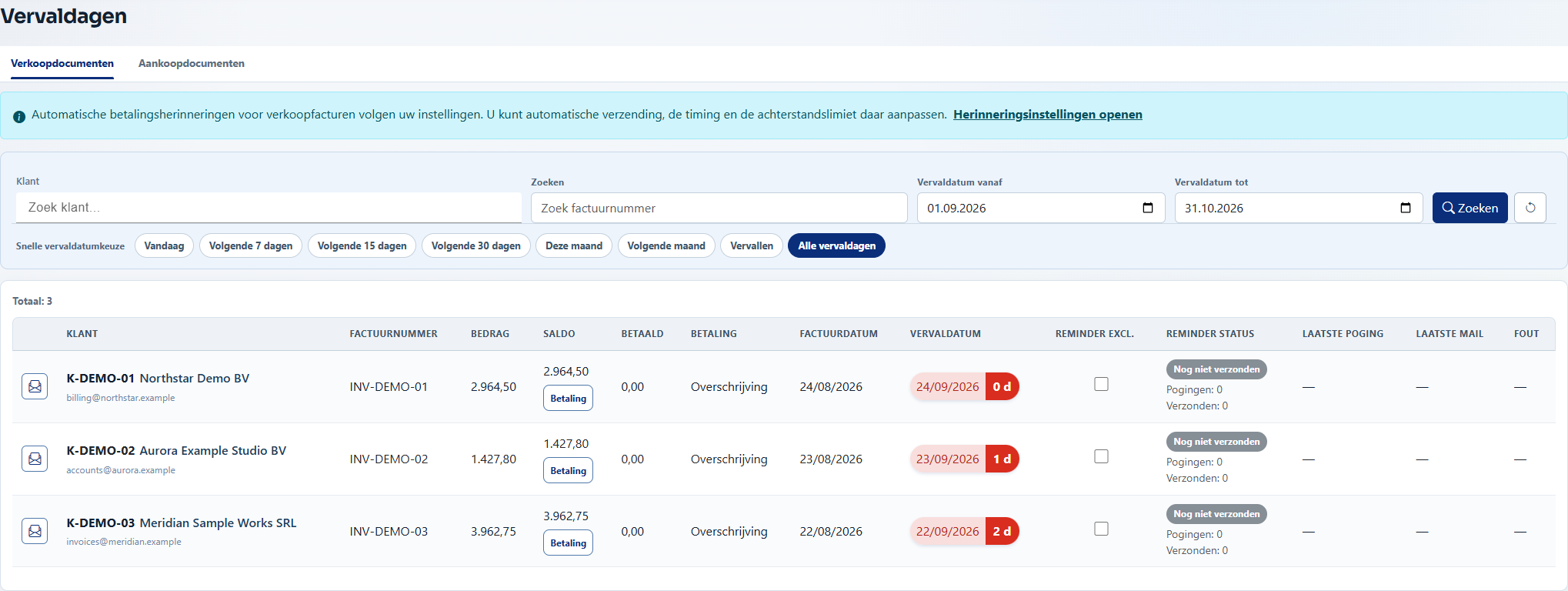Click the FACTUURNUMMER column header
This screenshot has height=591, width=1568.
[394, 334]
